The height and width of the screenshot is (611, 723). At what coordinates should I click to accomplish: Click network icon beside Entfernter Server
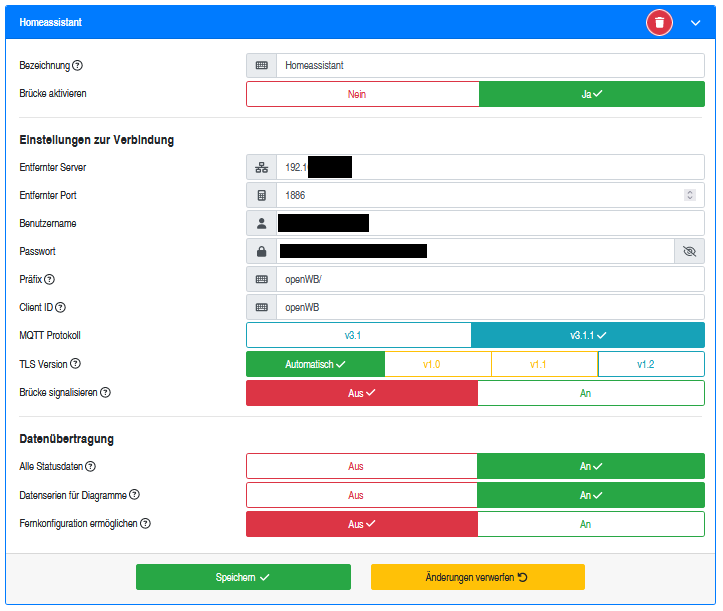click(x=261, y=167)
